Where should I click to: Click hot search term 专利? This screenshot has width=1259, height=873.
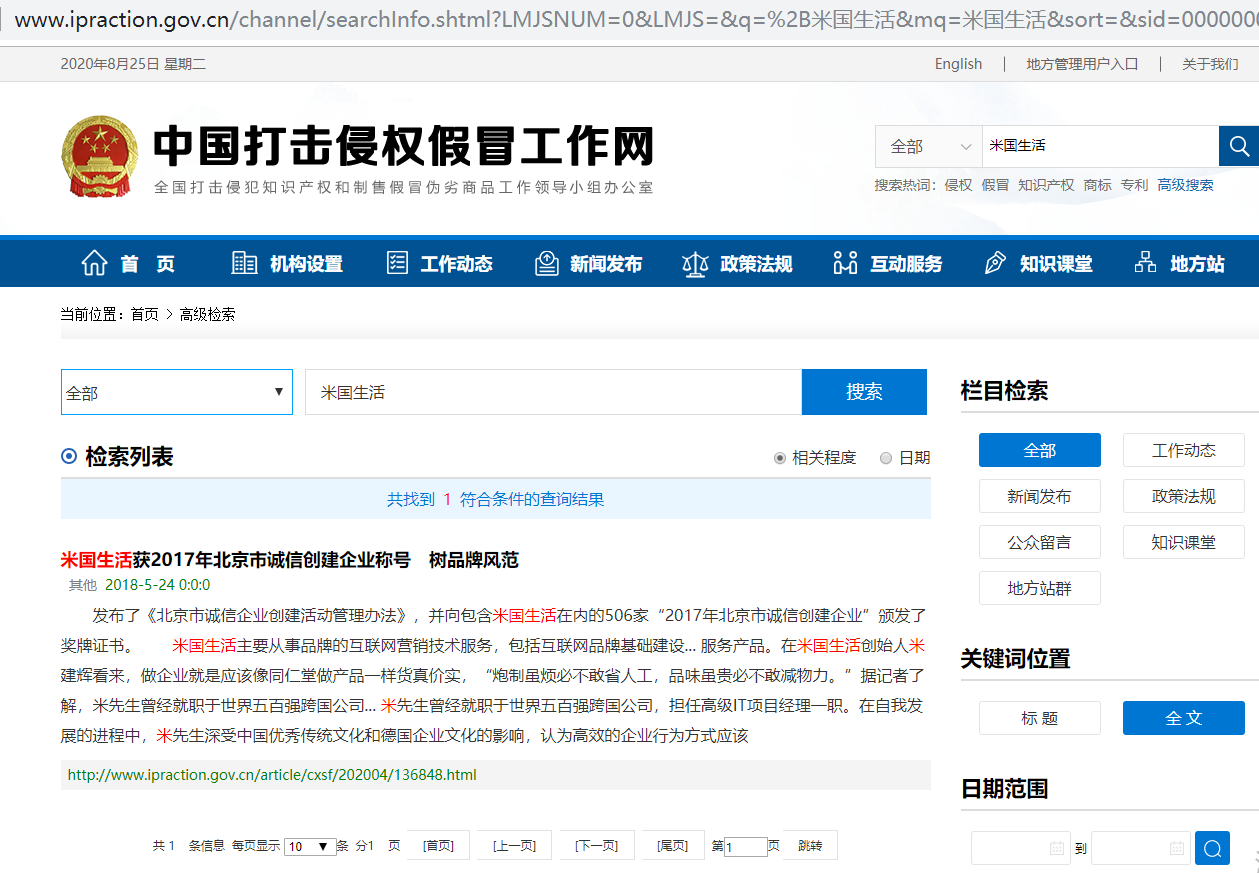(1134, 185)
